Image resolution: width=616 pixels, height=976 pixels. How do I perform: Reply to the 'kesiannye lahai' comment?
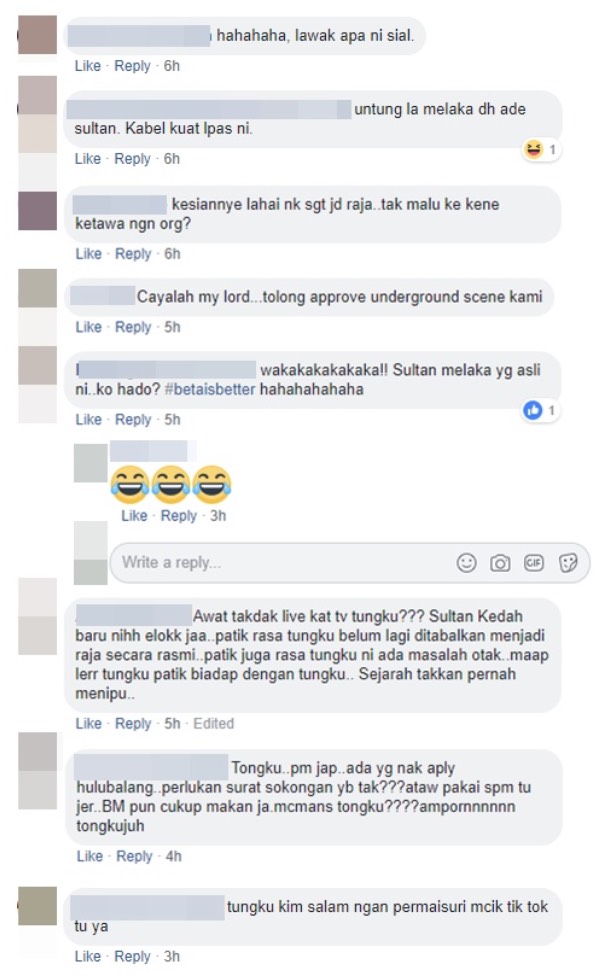[133, 254]
